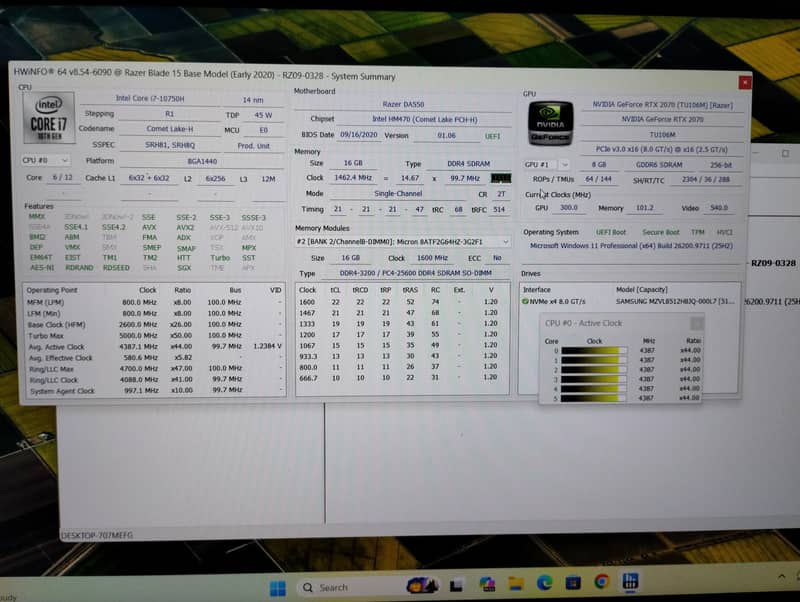The image size is (800, 602).
Task: Open Microsoft Store from the taskbar
Action: [573, 582]
